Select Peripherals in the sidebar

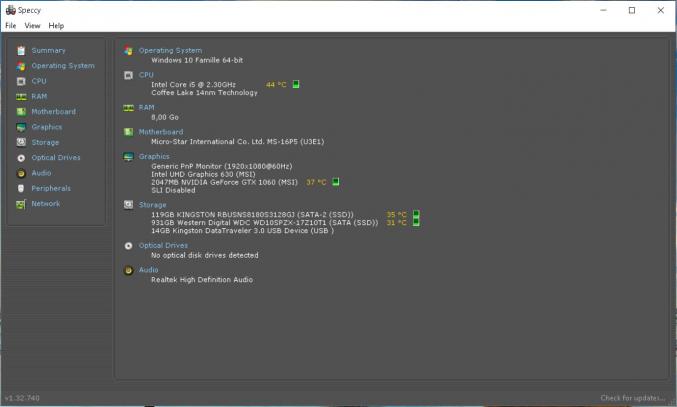tap(51, 188)
